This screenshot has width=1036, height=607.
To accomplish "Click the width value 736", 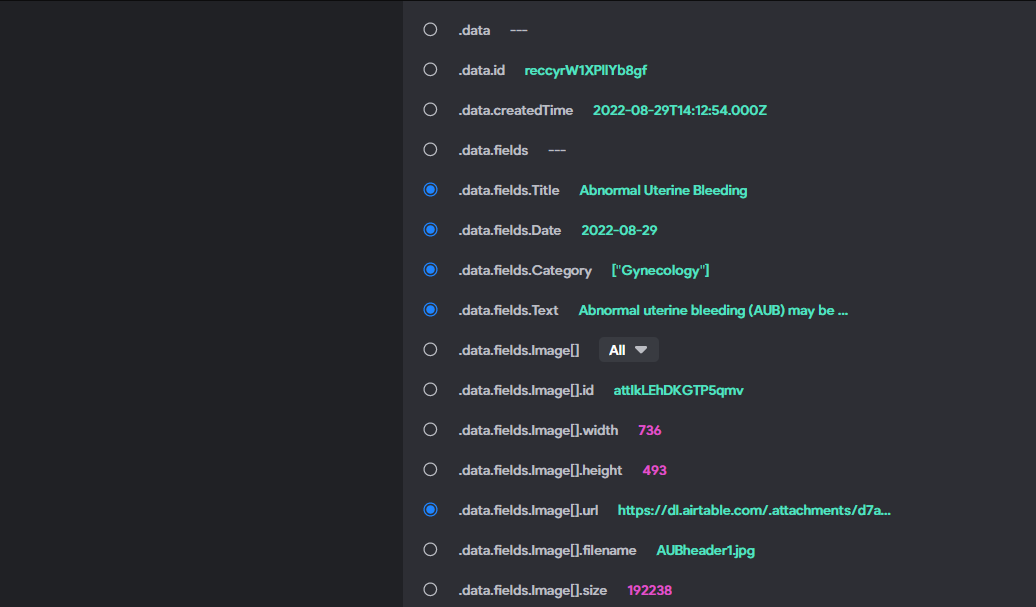I will pos(649,431).
